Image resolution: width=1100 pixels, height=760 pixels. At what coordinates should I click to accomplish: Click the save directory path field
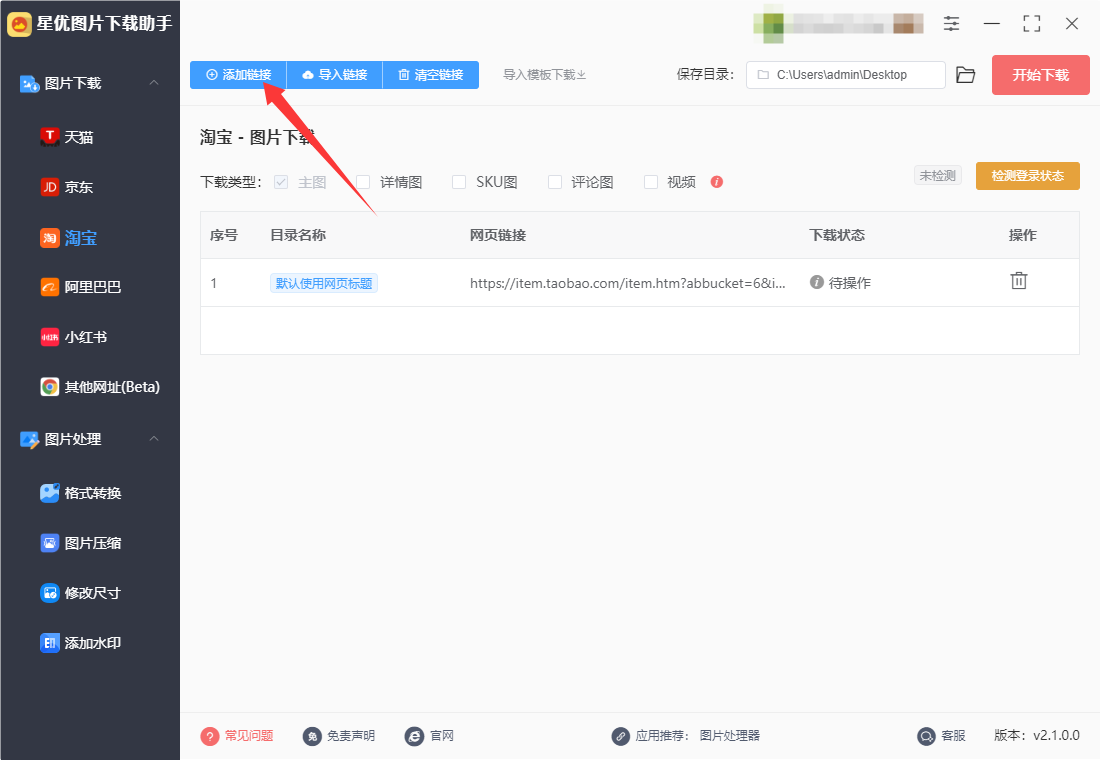[845, 74]
